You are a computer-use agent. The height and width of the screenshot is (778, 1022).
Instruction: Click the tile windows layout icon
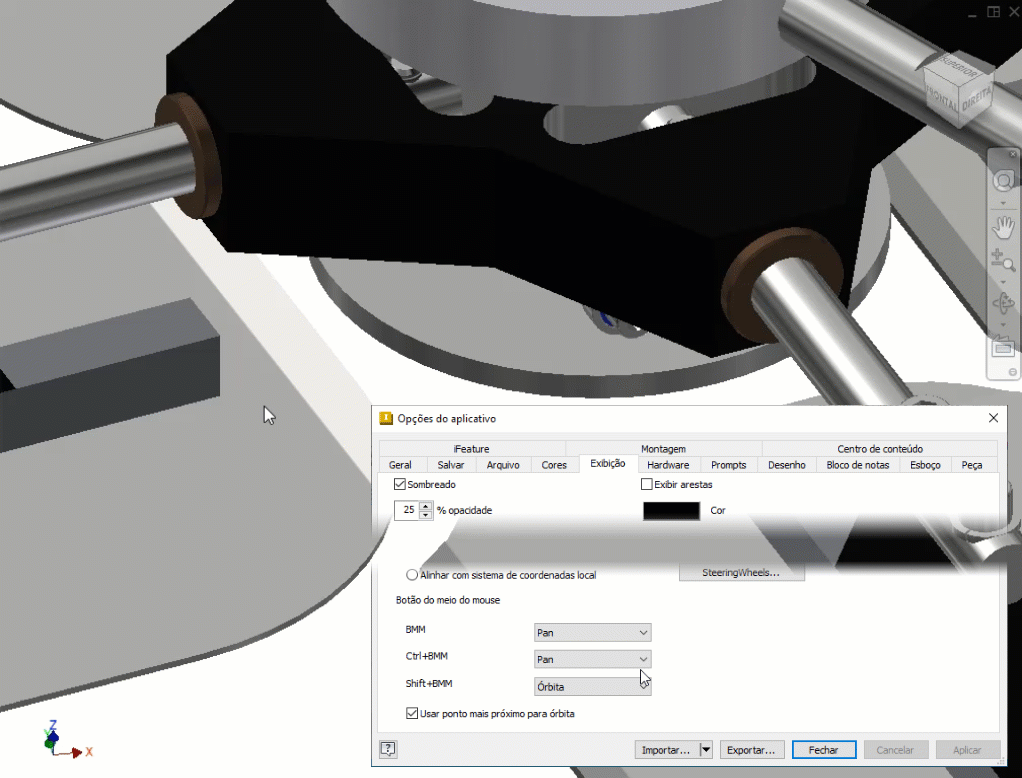coord(993,12)
